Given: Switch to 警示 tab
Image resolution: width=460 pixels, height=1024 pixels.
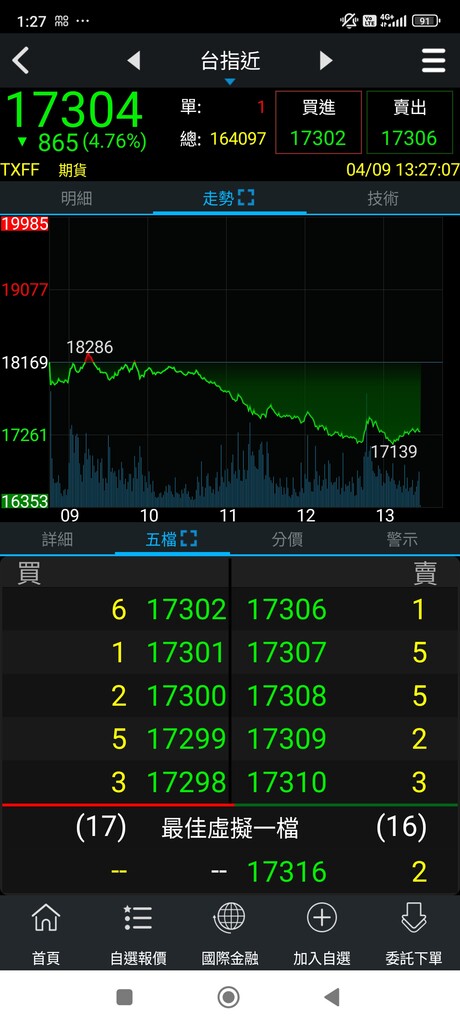Looking at the screenshot, I should point(402,539).
